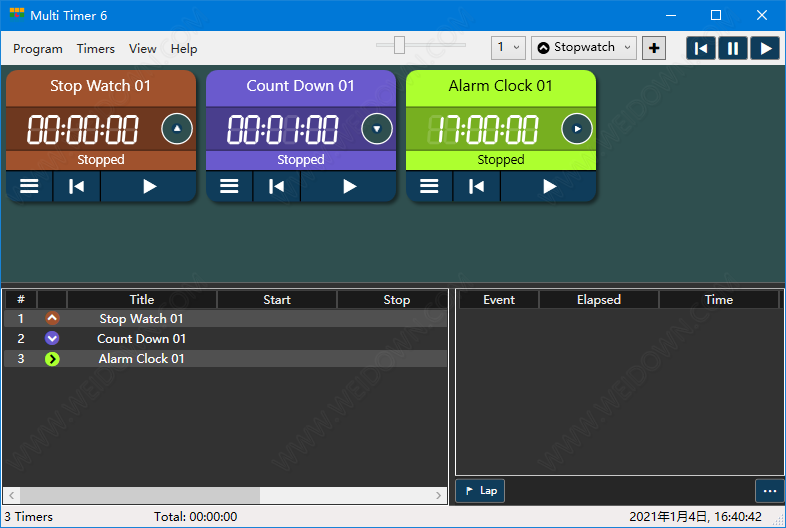Click the Stop Watch 01 mode up-arrow icon

click(x=176, y=128)
